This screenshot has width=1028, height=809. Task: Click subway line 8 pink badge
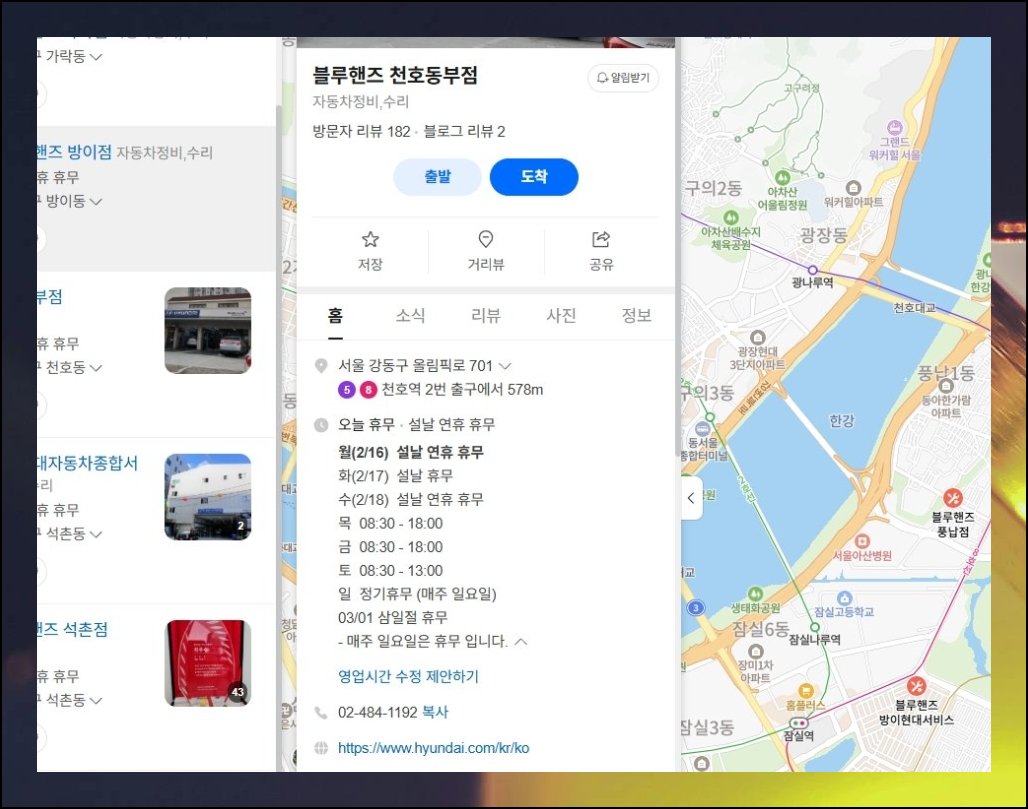(368, 390)
